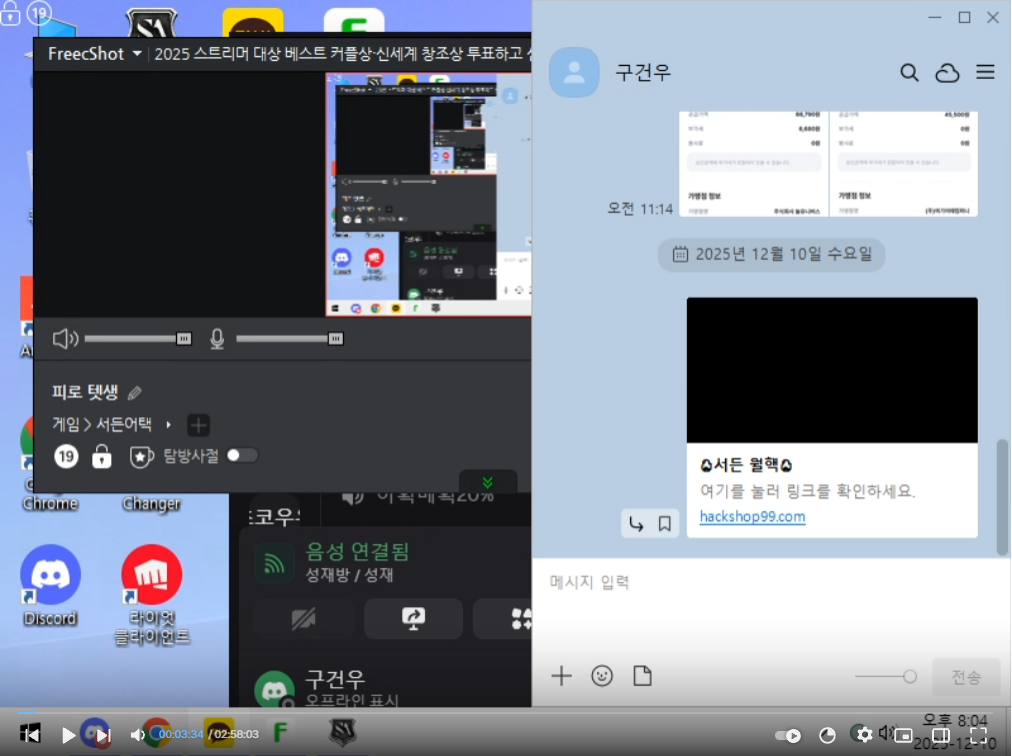Expand panel with green double chevron
Screen dimensions: 1012x756
(487, 482)
